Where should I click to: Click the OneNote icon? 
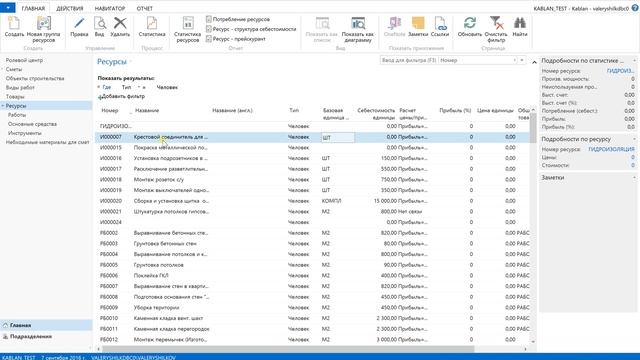pyautogui.click(x=395, y=23)
